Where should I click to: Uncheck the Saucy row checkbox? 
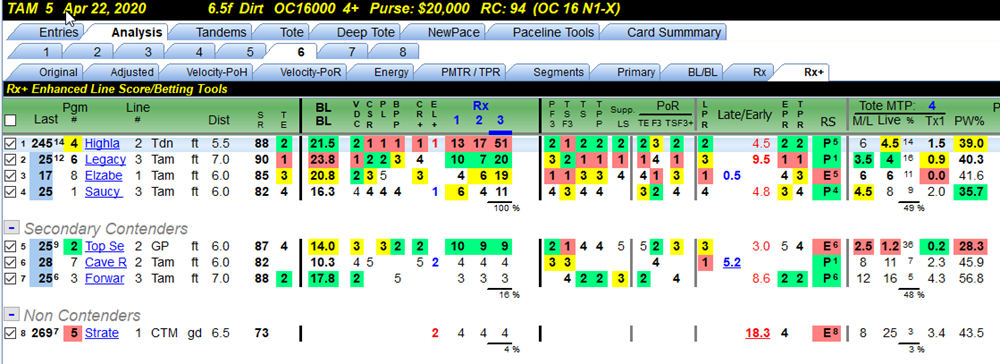click(x=10, y=192)
